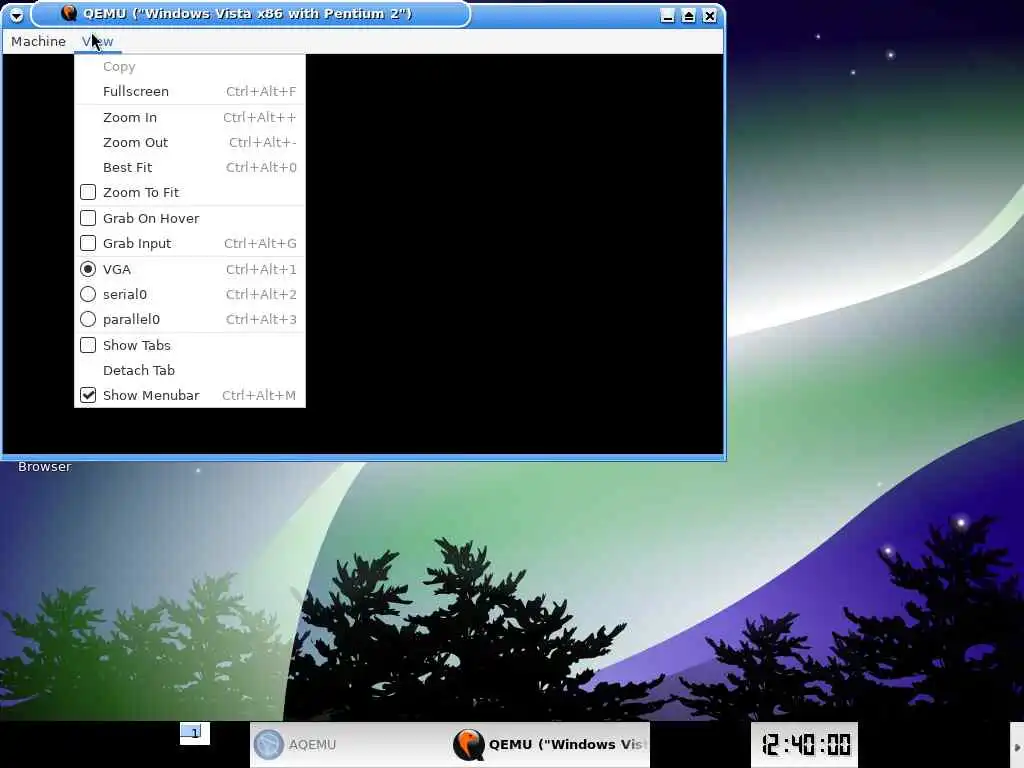Open the Browser desktop shortcut
1024x768 pixels.
pos(44,466)
